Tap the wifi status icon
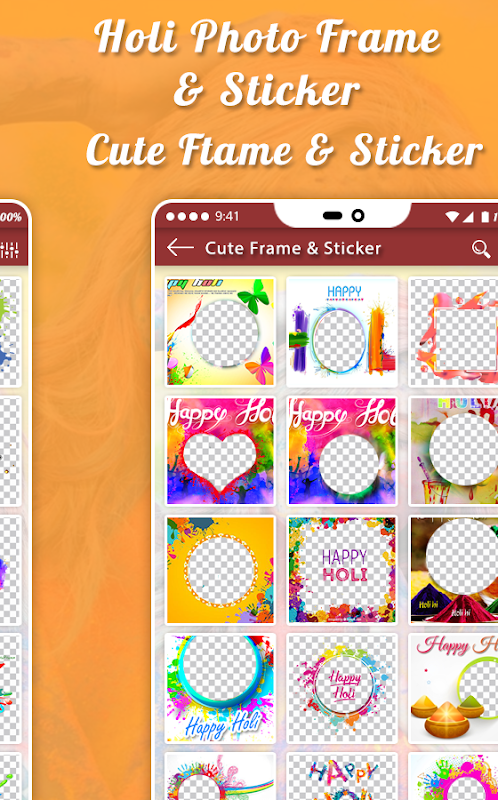498x800 pixels. 452,217
